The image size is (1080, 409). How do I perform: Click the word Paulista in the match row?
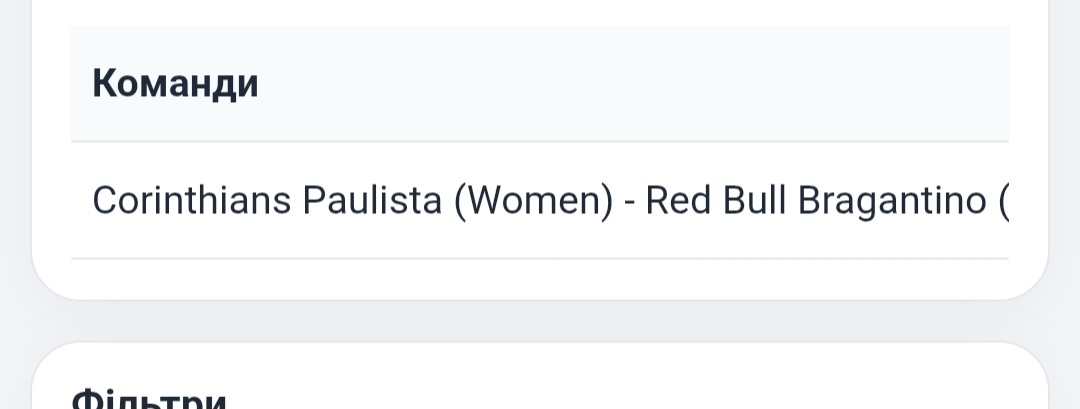[372, 201]
